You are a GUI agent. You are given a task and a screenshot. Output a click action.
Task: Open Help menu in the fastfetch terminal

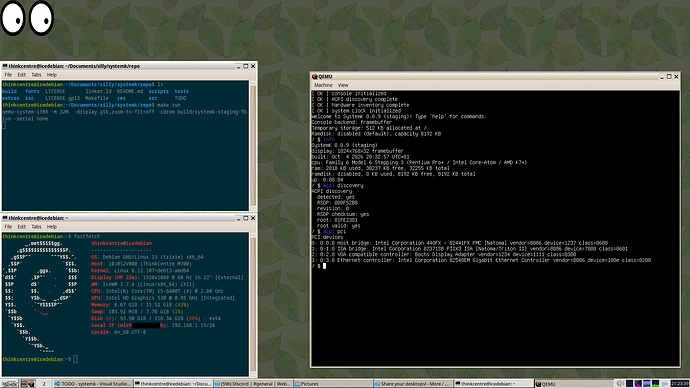pyautogui.click(x=51, y=227)
